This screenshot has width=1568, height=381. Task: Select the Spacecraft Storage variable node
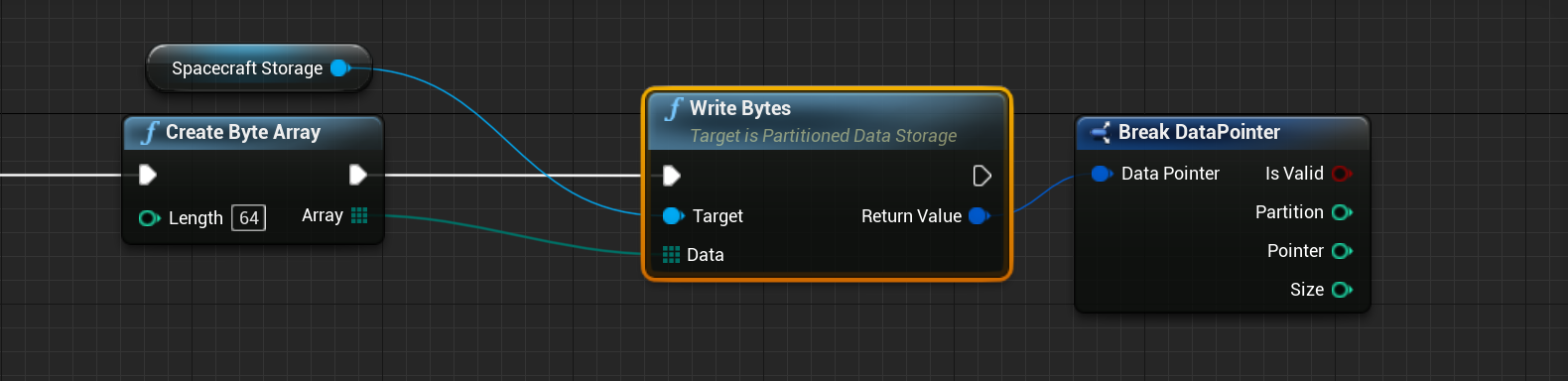[259, 67]
